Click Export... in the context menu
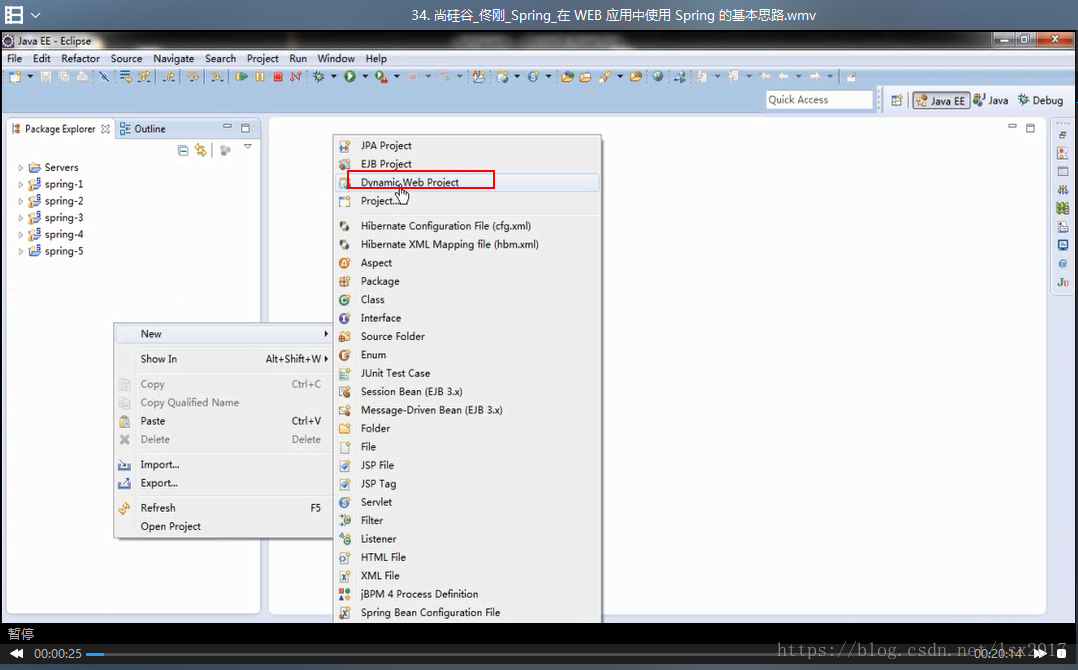Screen dimensions: 1078x670 [x=223, y=483]
